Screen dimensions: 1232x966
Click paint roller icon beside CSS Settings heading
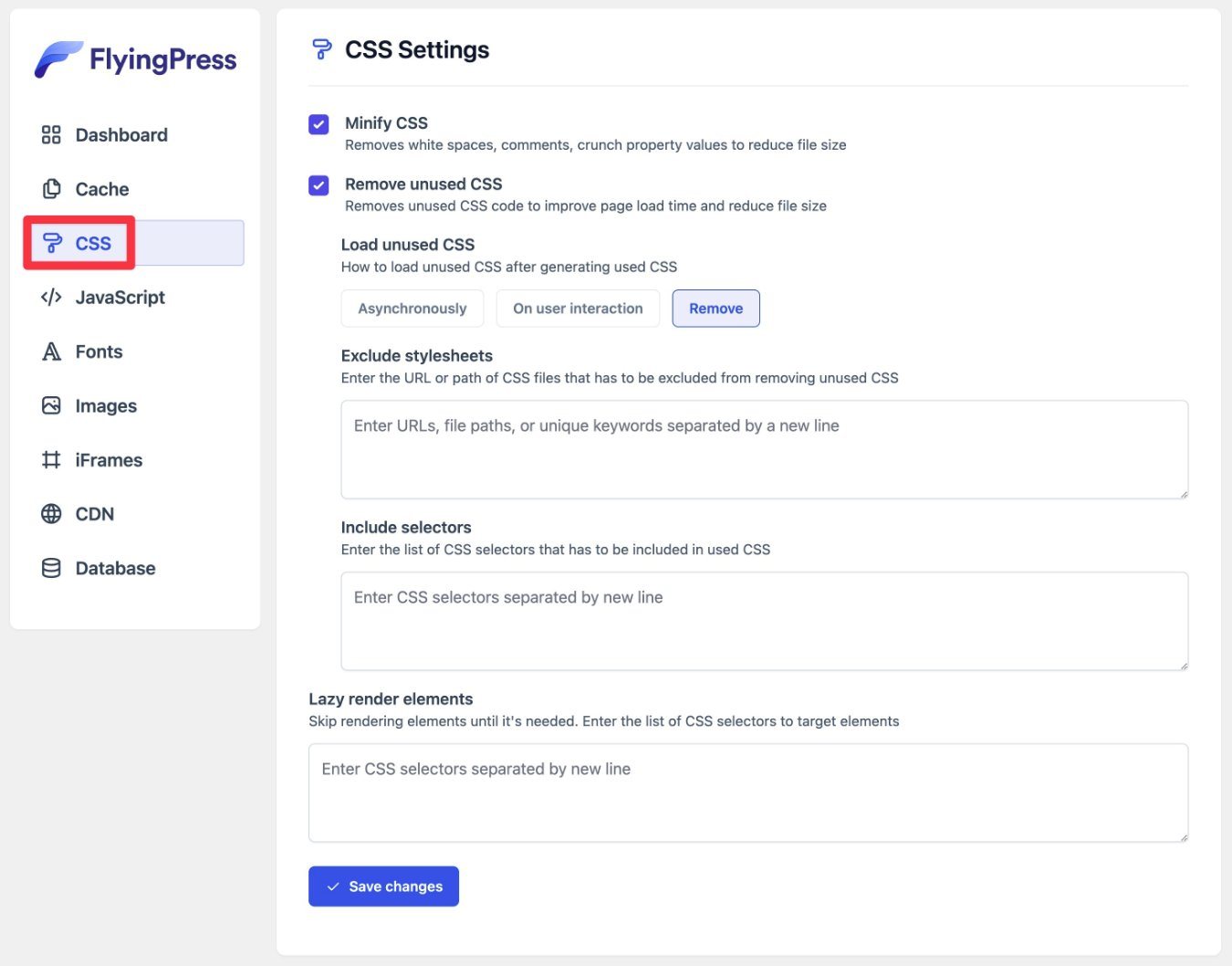coord(321,49)
